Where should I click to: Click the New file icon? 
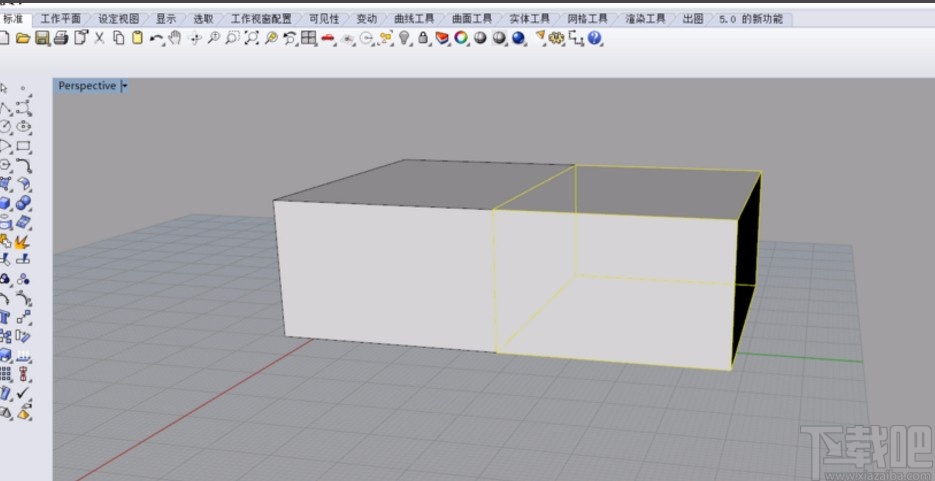tap(4, 39)
